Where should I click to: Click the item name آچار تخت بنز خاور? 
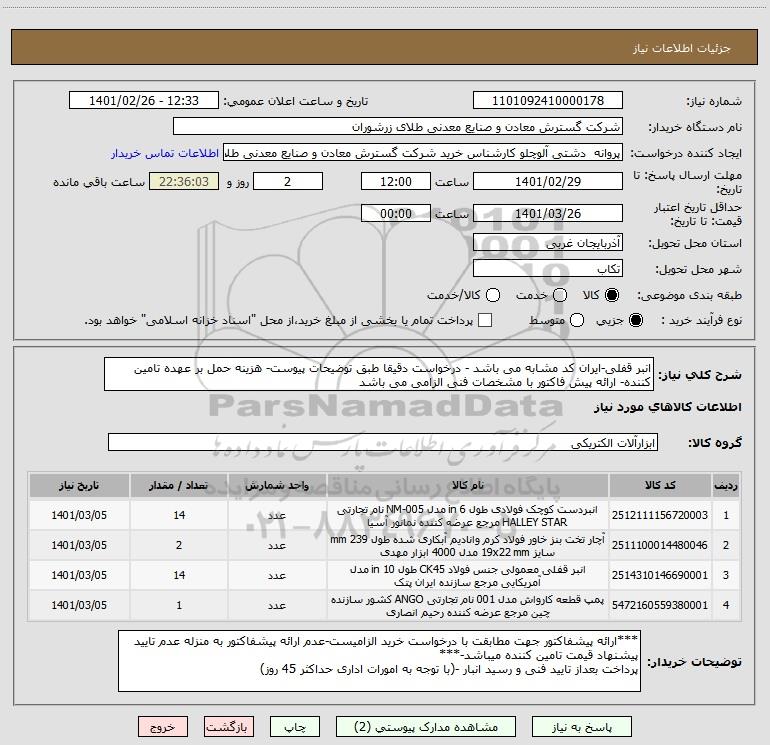468,546
